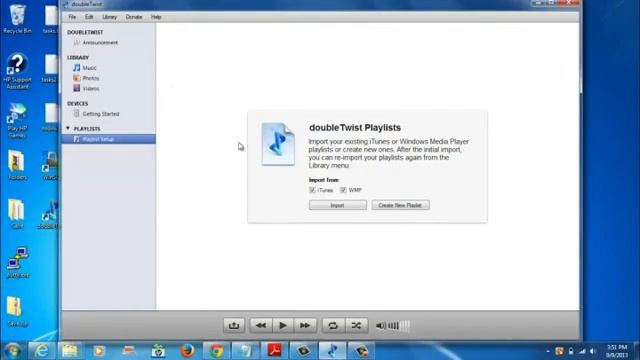Click the Import button
This screenshot has height=360, width=640.
click(x=338, y=205)
